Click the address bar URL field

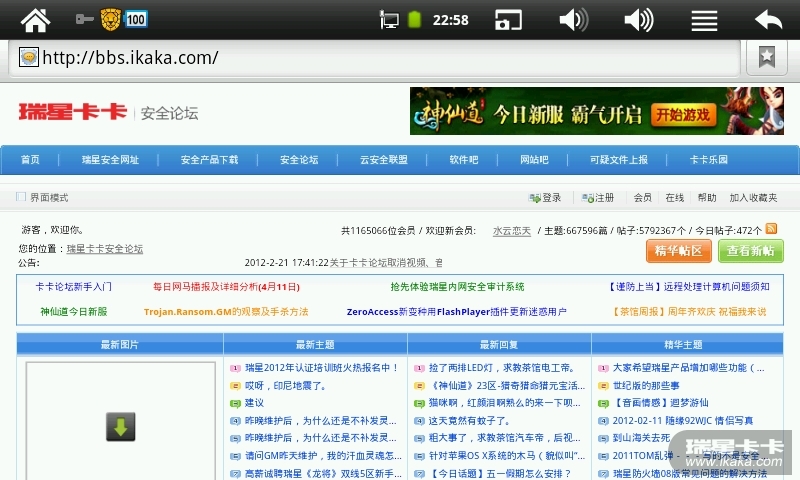point(374,58)
